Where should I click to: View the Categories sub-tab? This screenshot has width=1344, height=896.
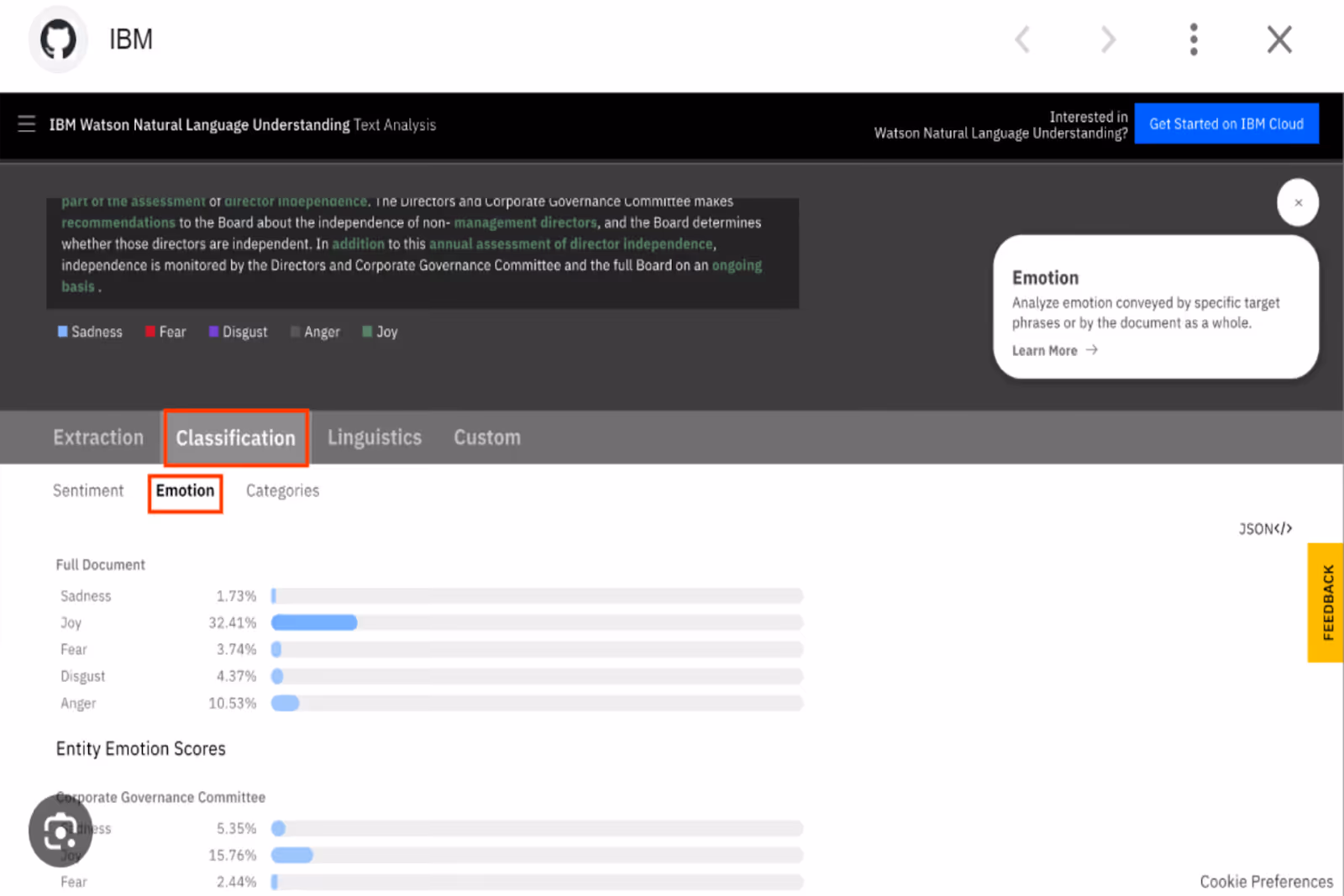click(282, 490)
